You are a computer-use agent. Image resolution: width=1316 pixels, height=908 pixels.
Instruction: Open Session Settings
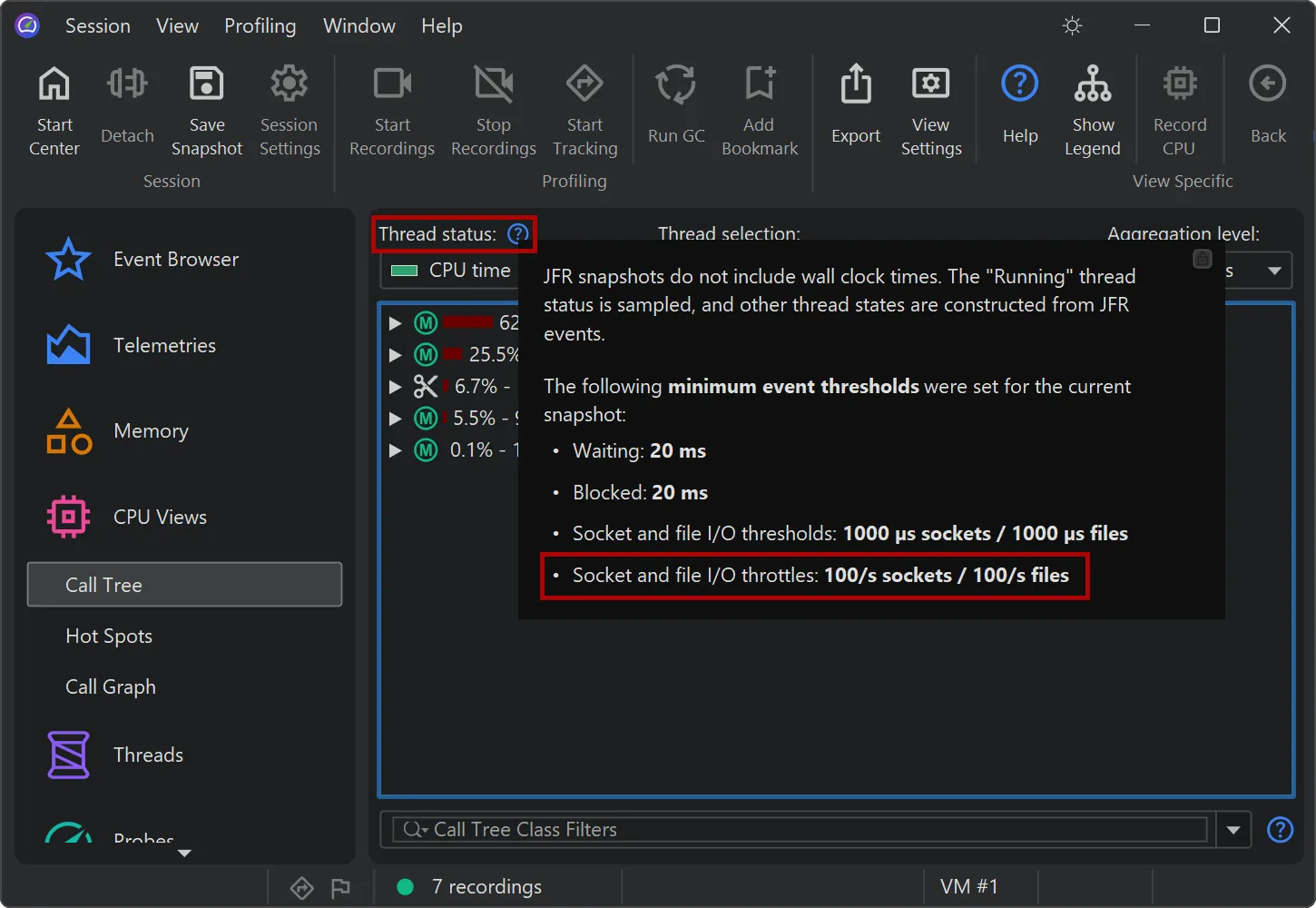[289, 107]
